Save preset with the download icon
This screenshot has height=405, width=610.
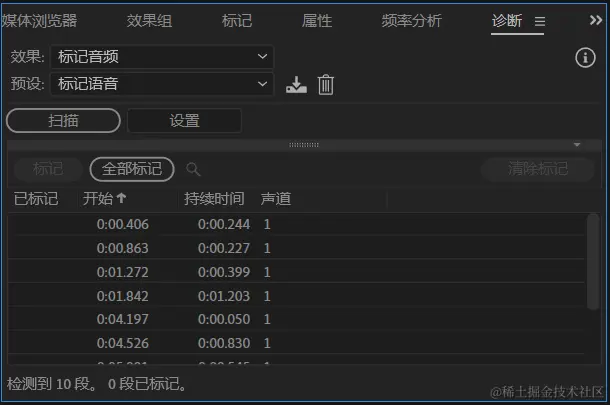point(296,84)
